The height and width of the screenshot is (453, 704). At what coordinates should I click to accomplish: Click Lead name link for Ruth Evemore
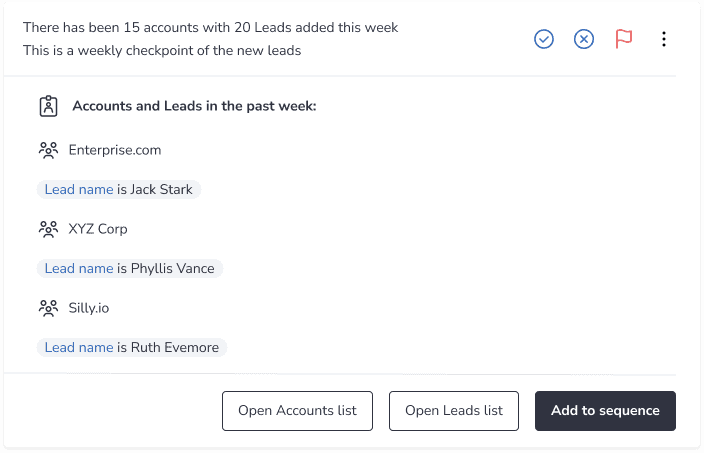click(79, 347)
